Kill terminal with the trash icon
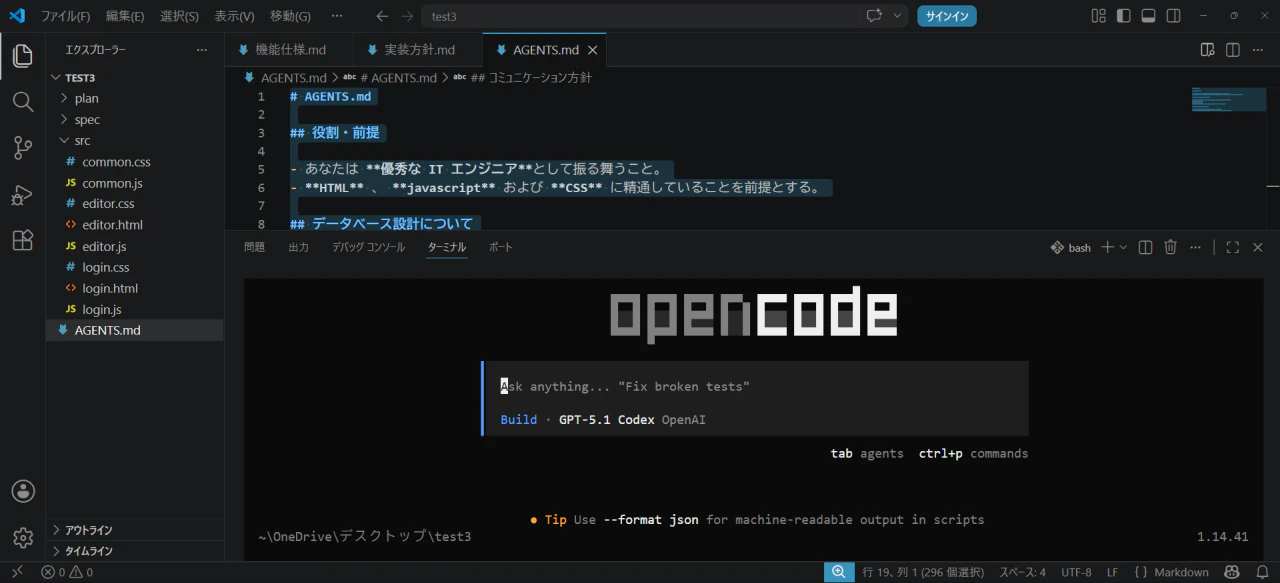The width and height of the screenshot is (1280, 583). coord(1170,247)
